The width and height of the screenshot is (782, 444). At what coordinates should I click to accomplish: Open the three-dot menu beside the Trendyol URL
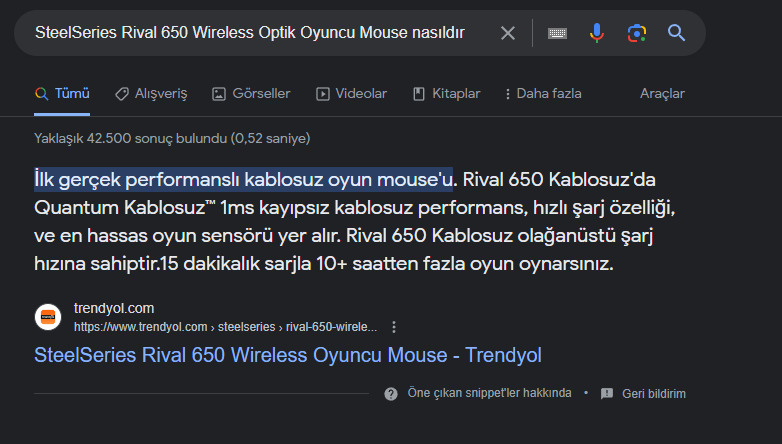click(395, 327)
